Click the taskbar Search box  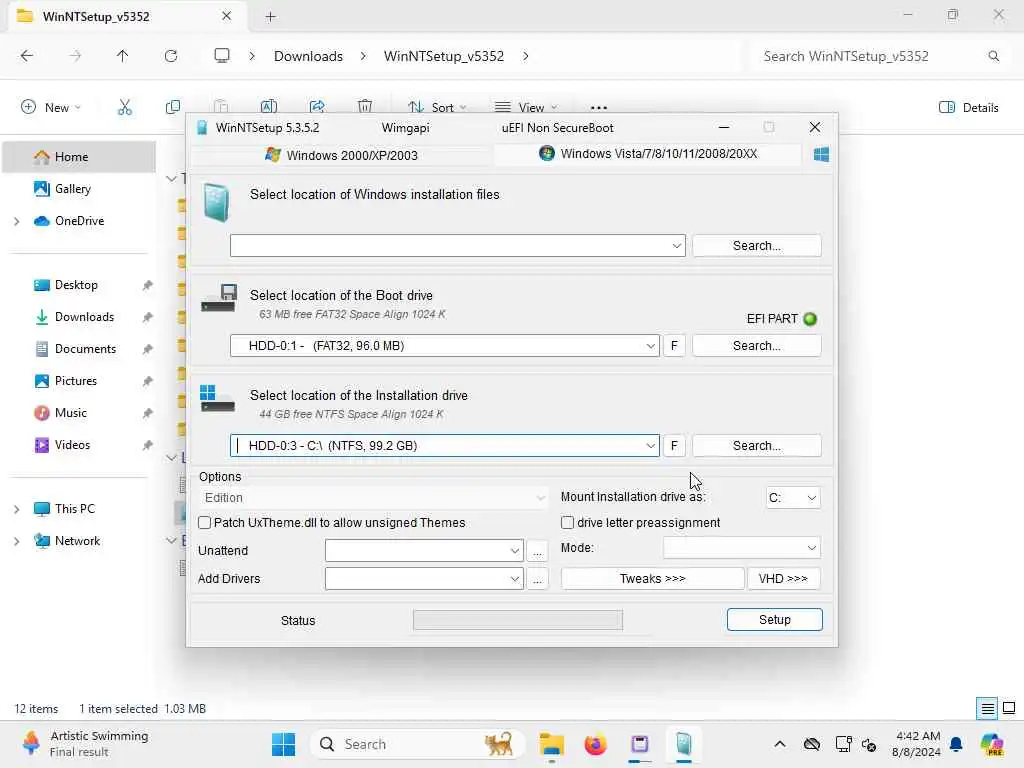417,744
